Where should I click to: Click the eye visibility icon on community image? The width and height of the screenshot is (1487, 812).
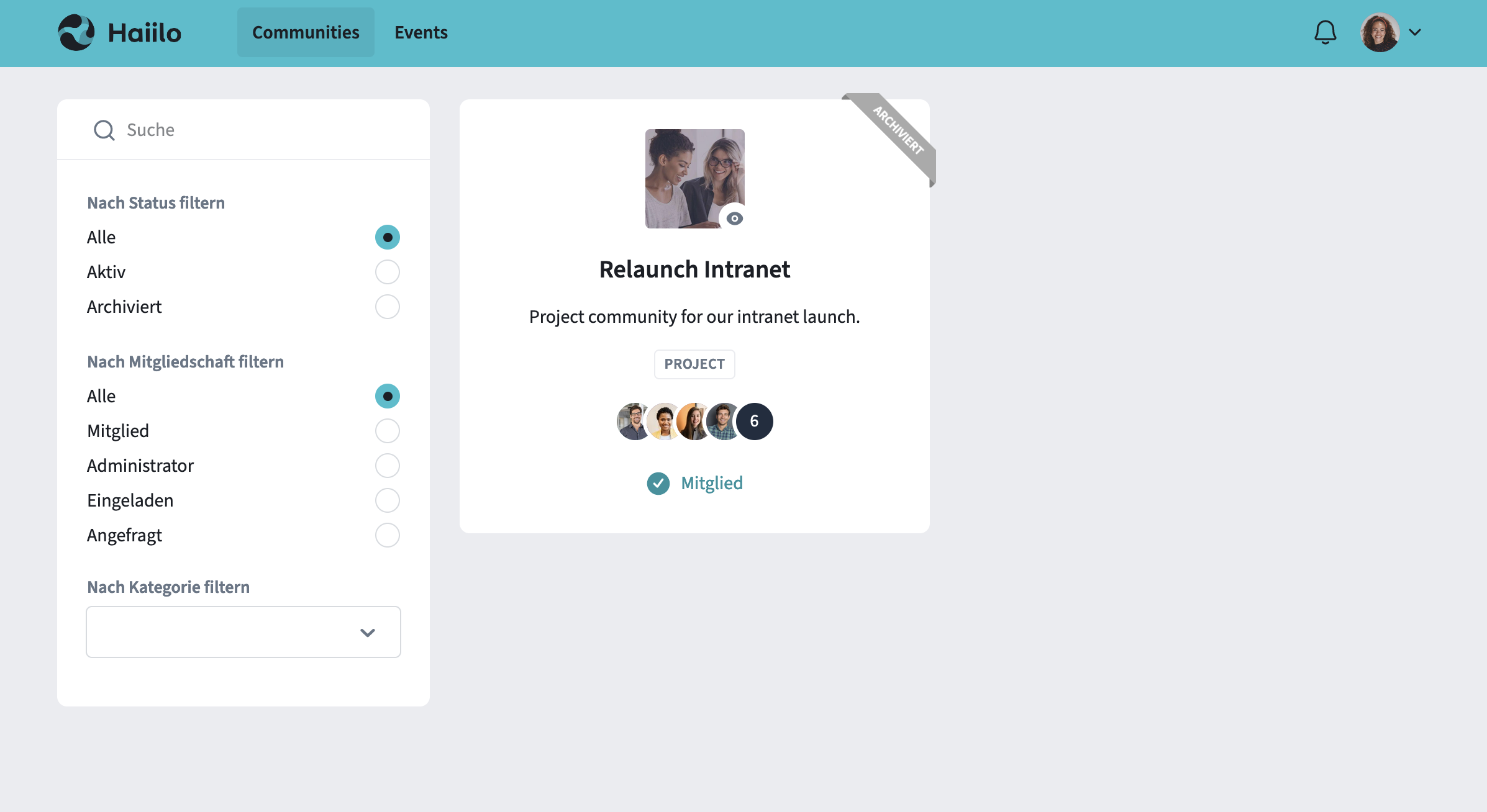click(734, 219)
